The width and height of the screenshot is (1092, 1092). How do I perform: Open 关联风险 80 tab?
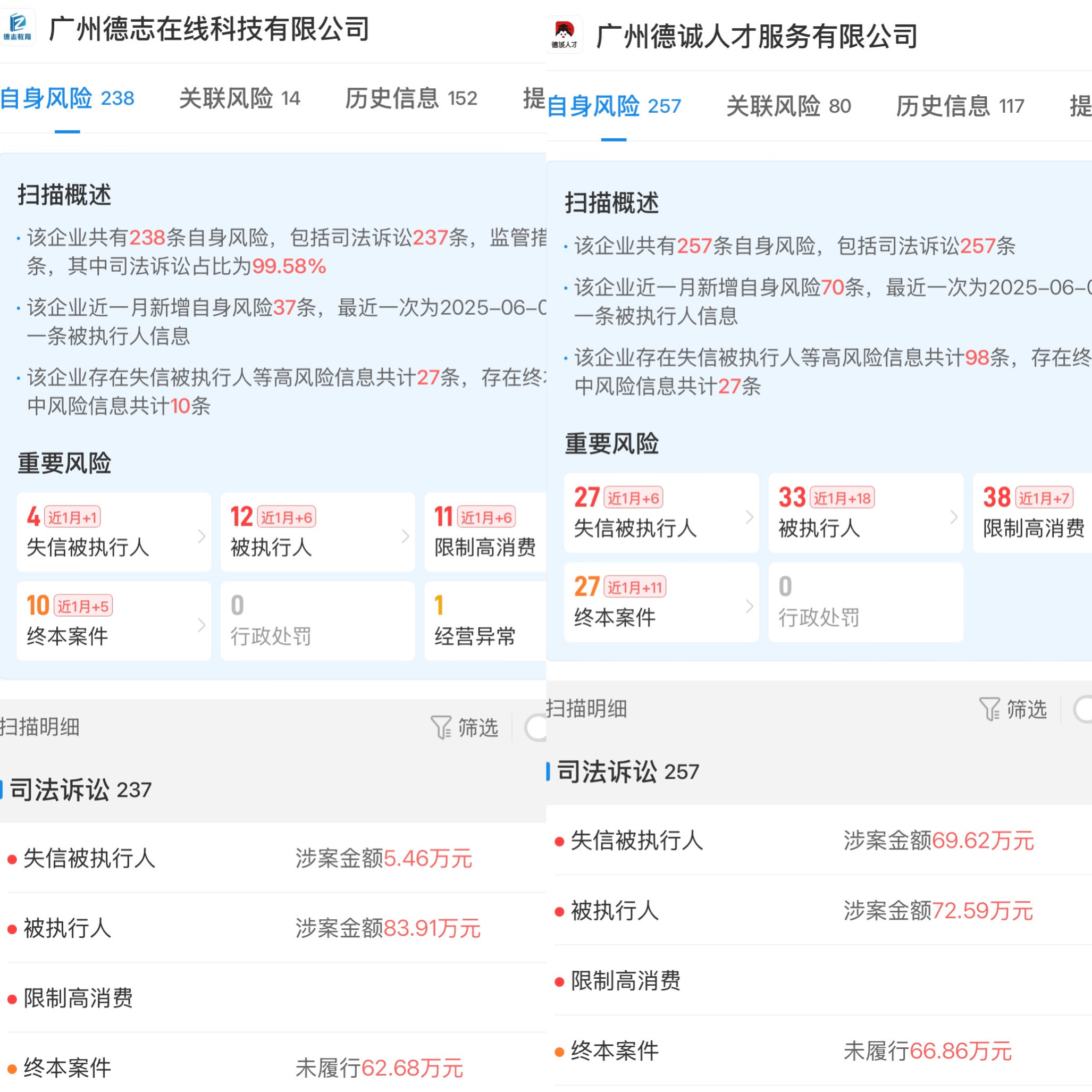coord(788,106)
